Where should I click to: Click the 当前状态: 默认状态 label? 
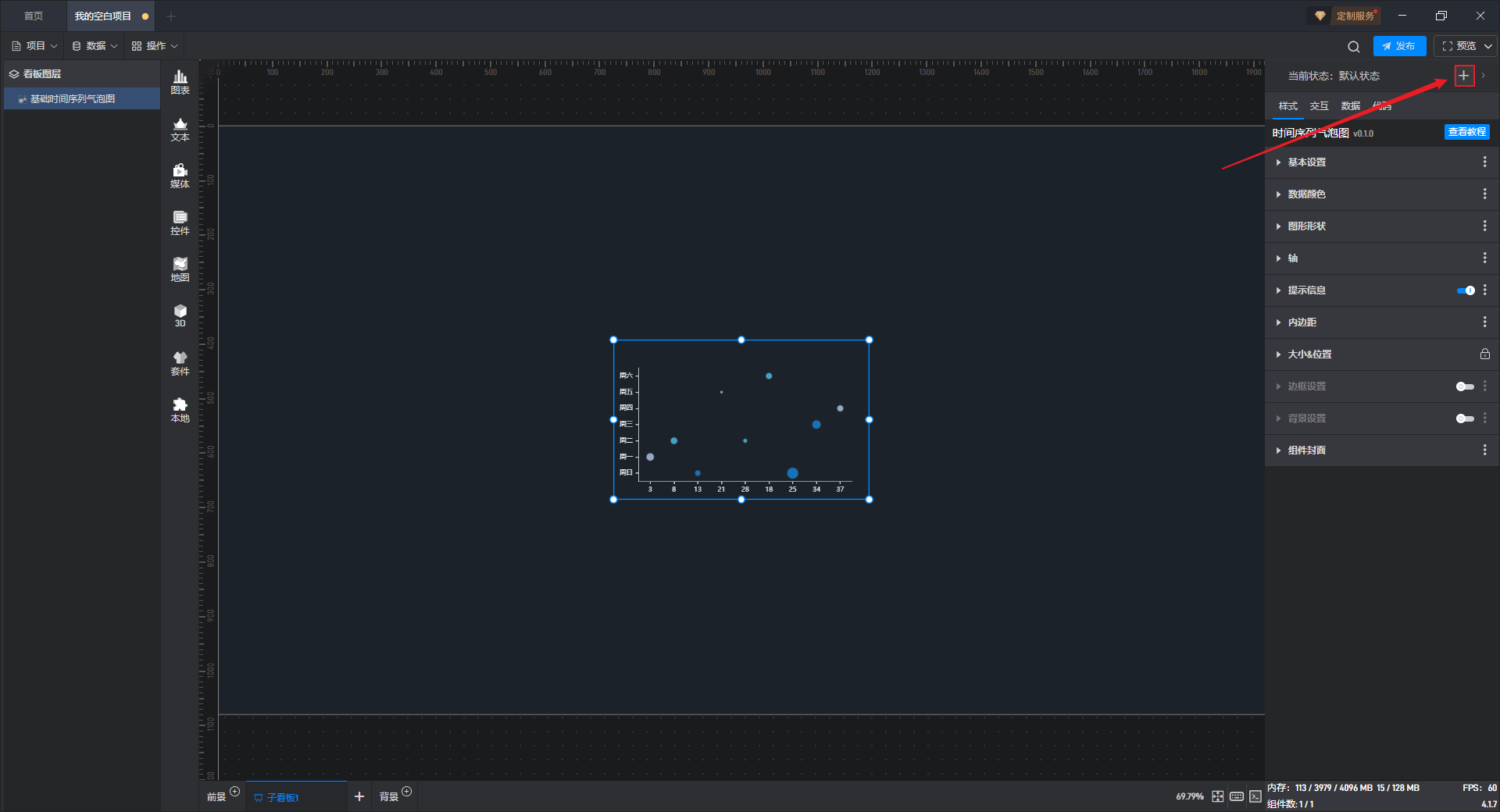tap(1334, 76)
